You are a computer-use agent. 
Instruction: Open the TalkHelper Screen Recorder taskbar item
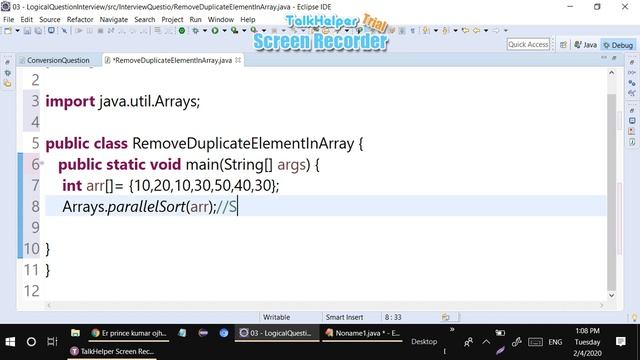pyautogui.click(x=112, y=351)
